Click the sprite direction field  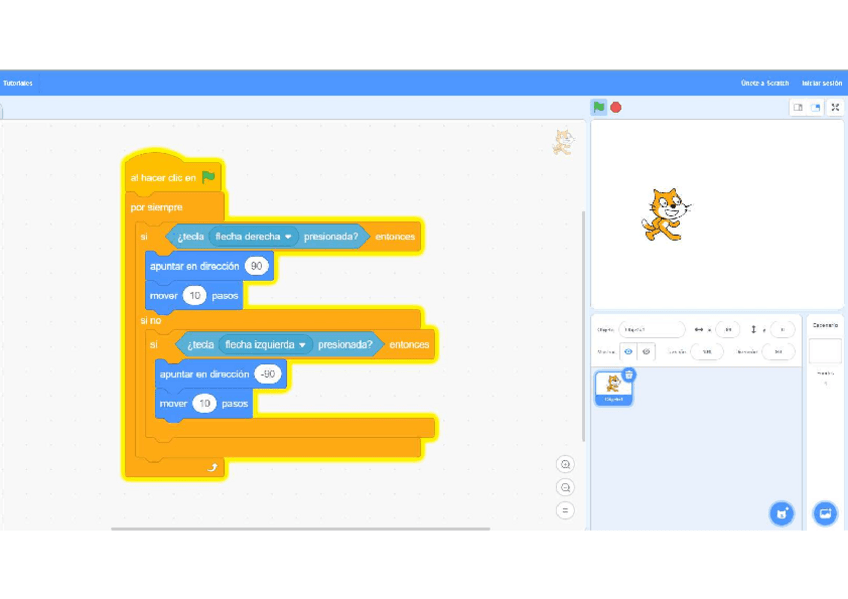click(x=778, y=351)
